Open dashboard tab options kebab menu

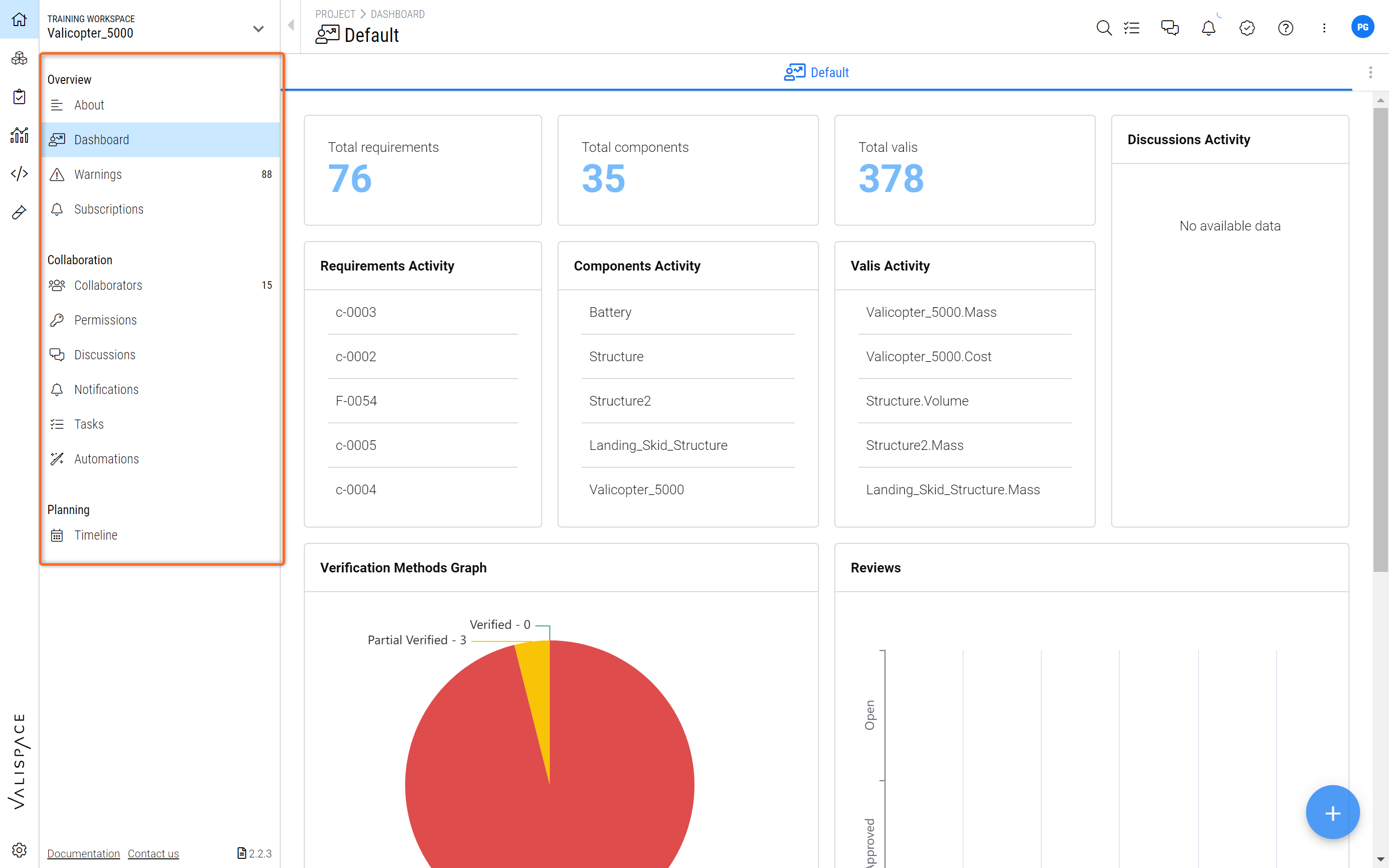1371,72
